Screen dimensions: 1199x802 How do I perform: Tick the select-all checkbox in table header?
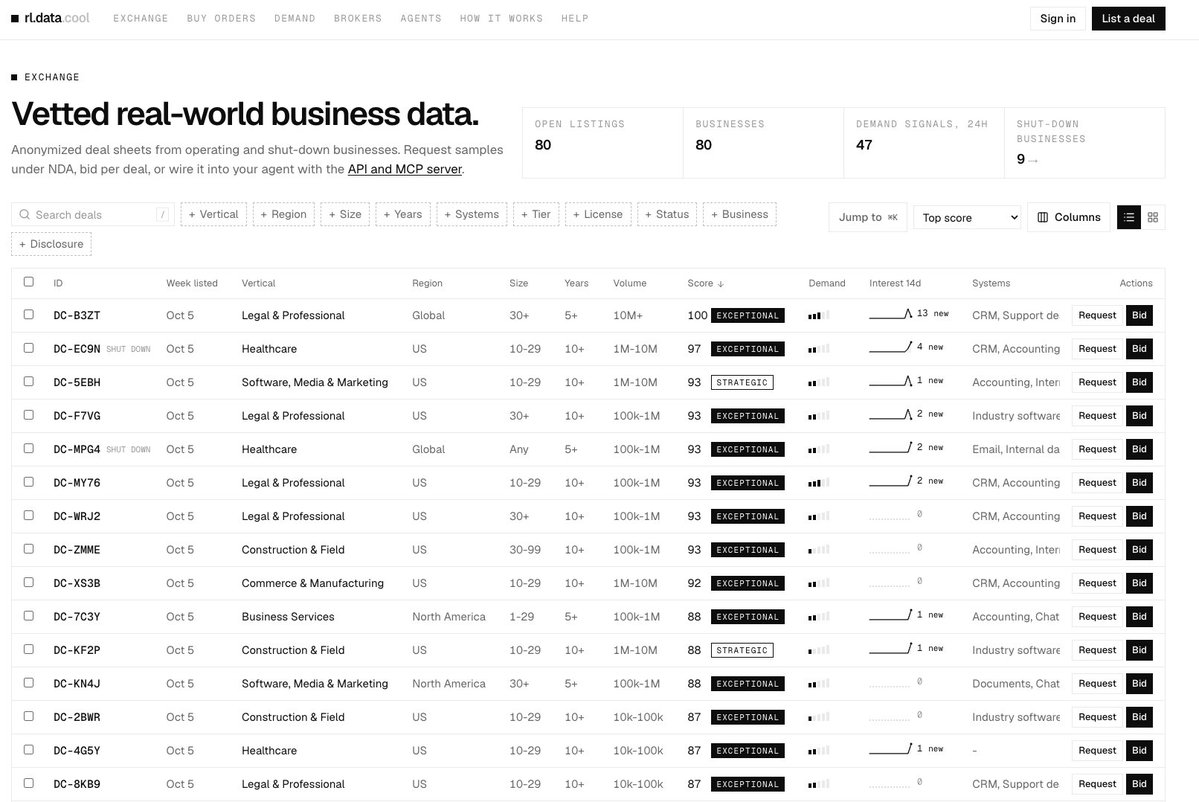[x=28, y=281]
